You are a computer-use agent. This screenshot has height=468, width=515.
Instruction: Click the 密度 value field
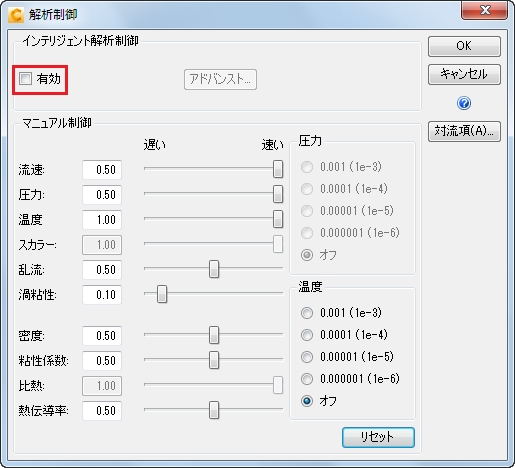(102, 336)
